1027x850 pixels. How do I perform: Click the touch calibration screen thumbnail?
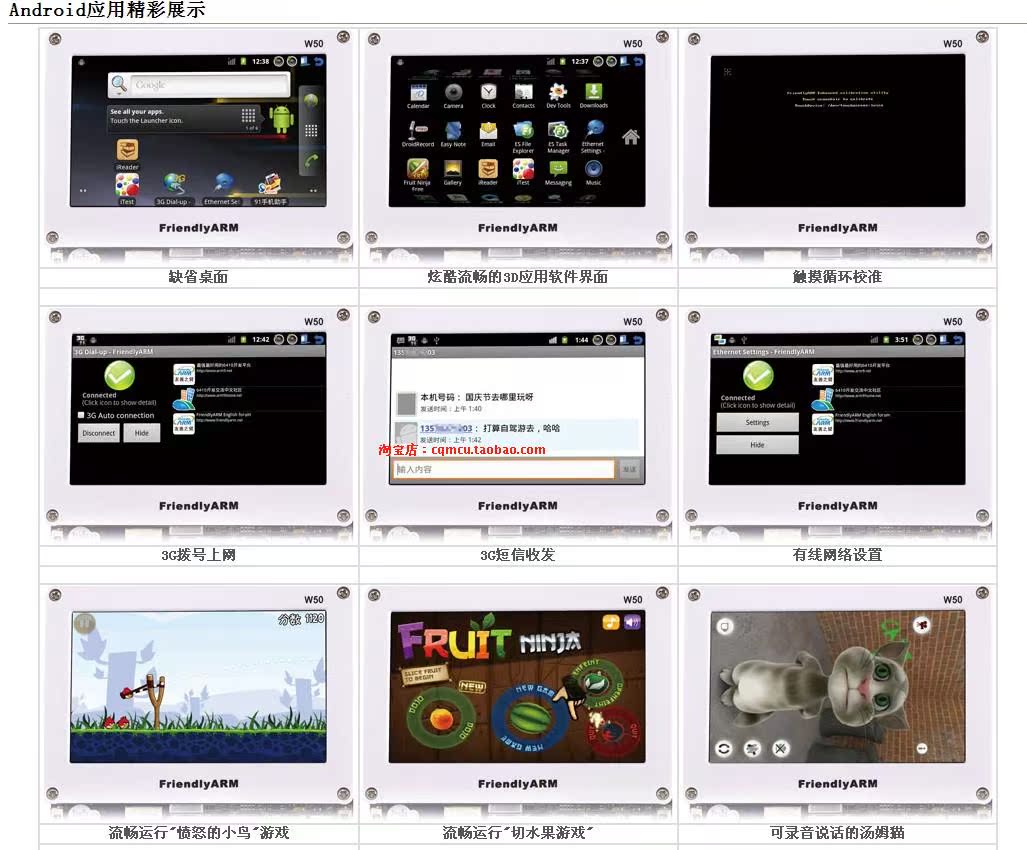click(837, 130)
